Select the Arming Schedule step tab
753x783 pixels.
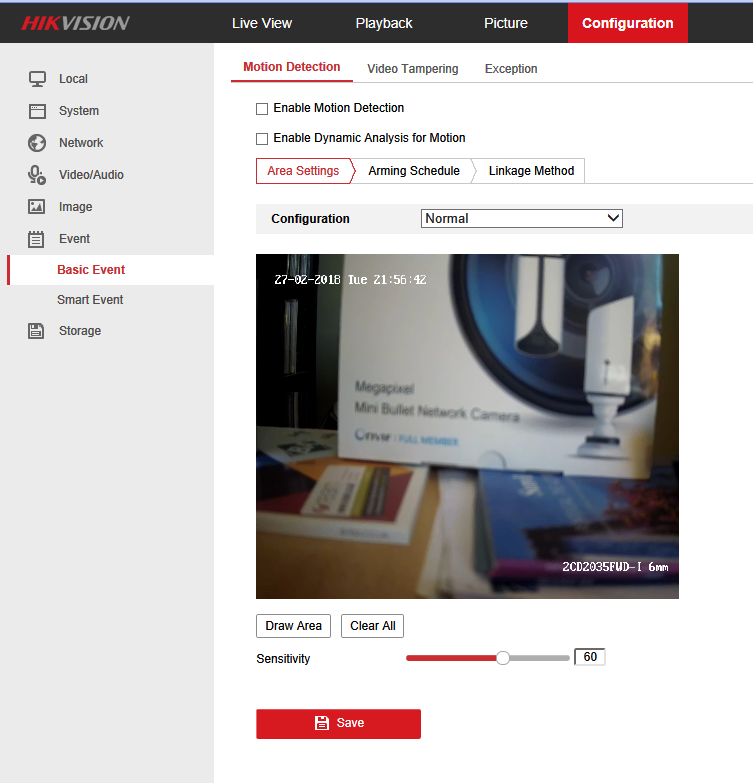[x=413, y=171]
